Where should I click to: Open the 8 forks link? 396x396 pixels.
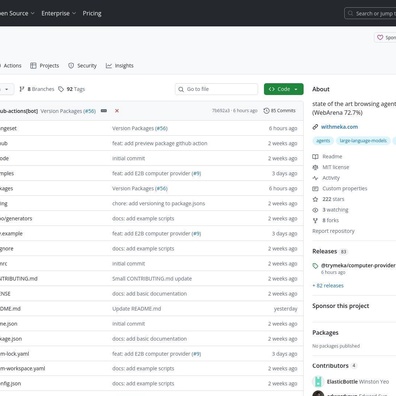[x=330, y=220]
